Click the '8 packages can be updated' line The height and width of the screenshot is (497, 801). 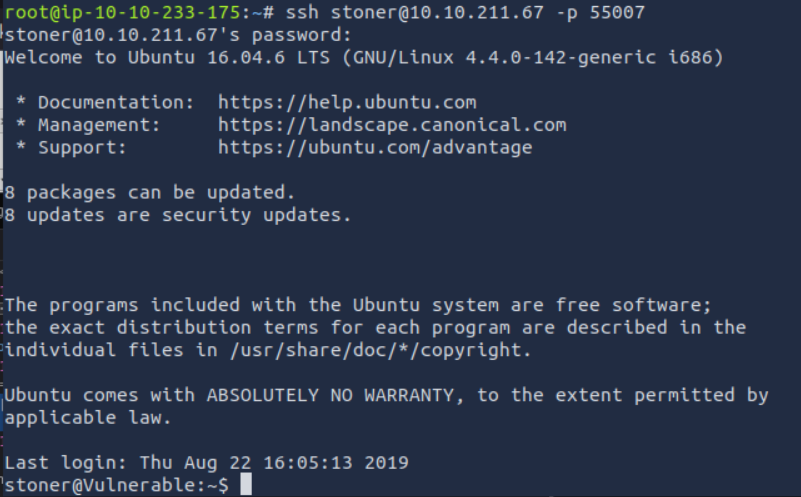pos(149,192)
